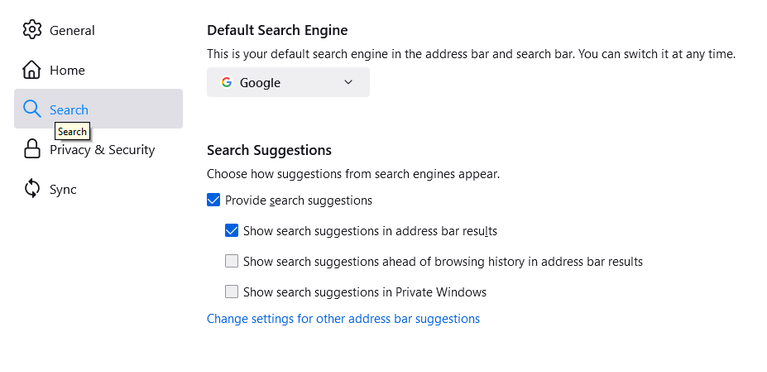Click the General gear icon

(x=32, y=30)
